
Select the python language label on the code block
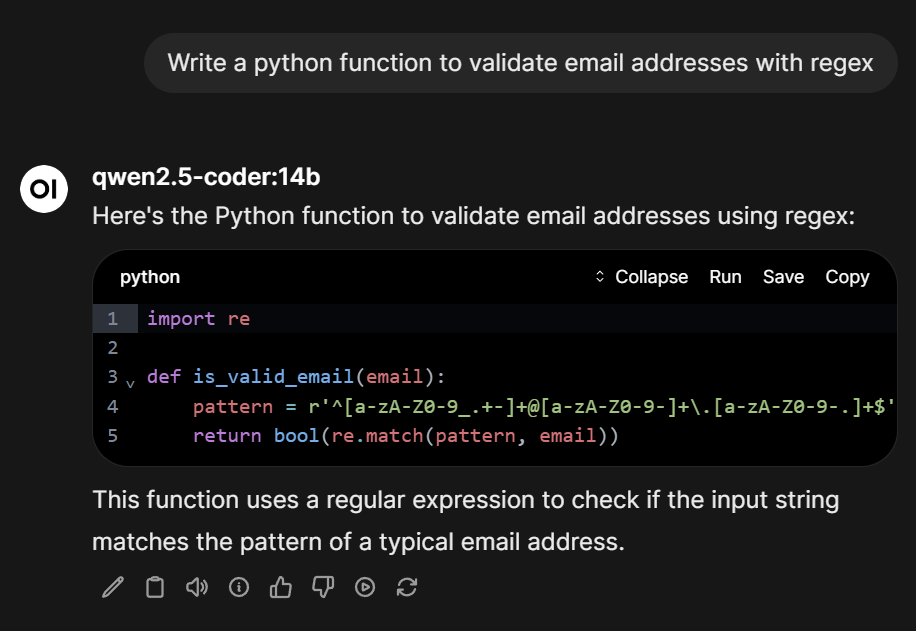coord(149,277)
